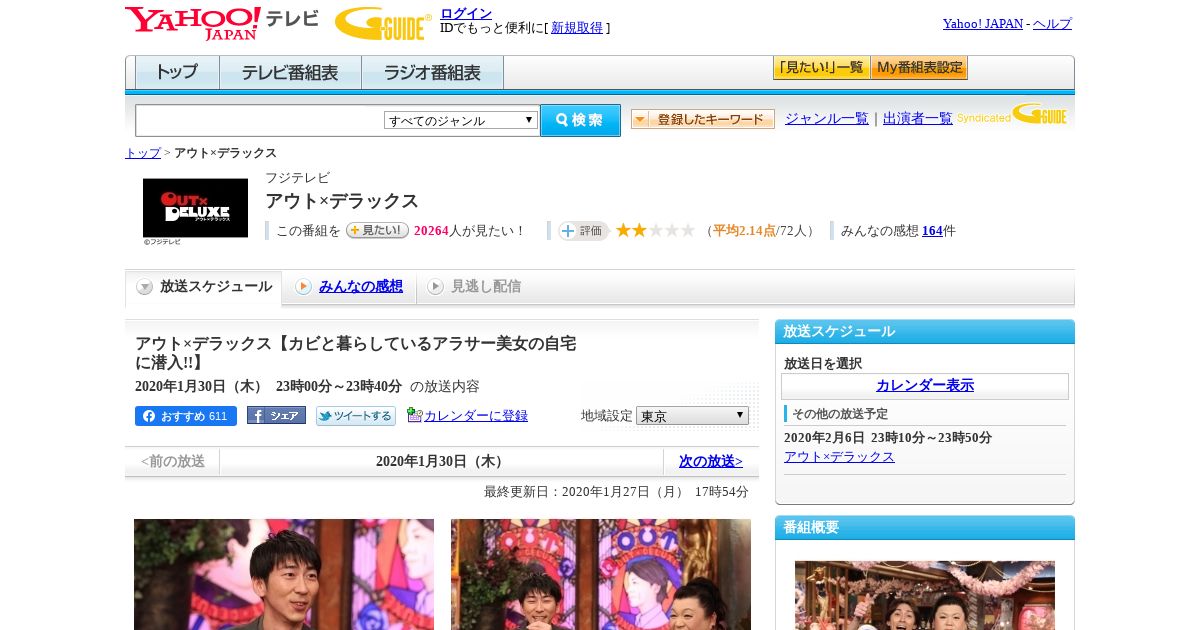Screen dimensions: 1200x630
Task: Click the トップ breadcrumb link
Action: point(143,153)
